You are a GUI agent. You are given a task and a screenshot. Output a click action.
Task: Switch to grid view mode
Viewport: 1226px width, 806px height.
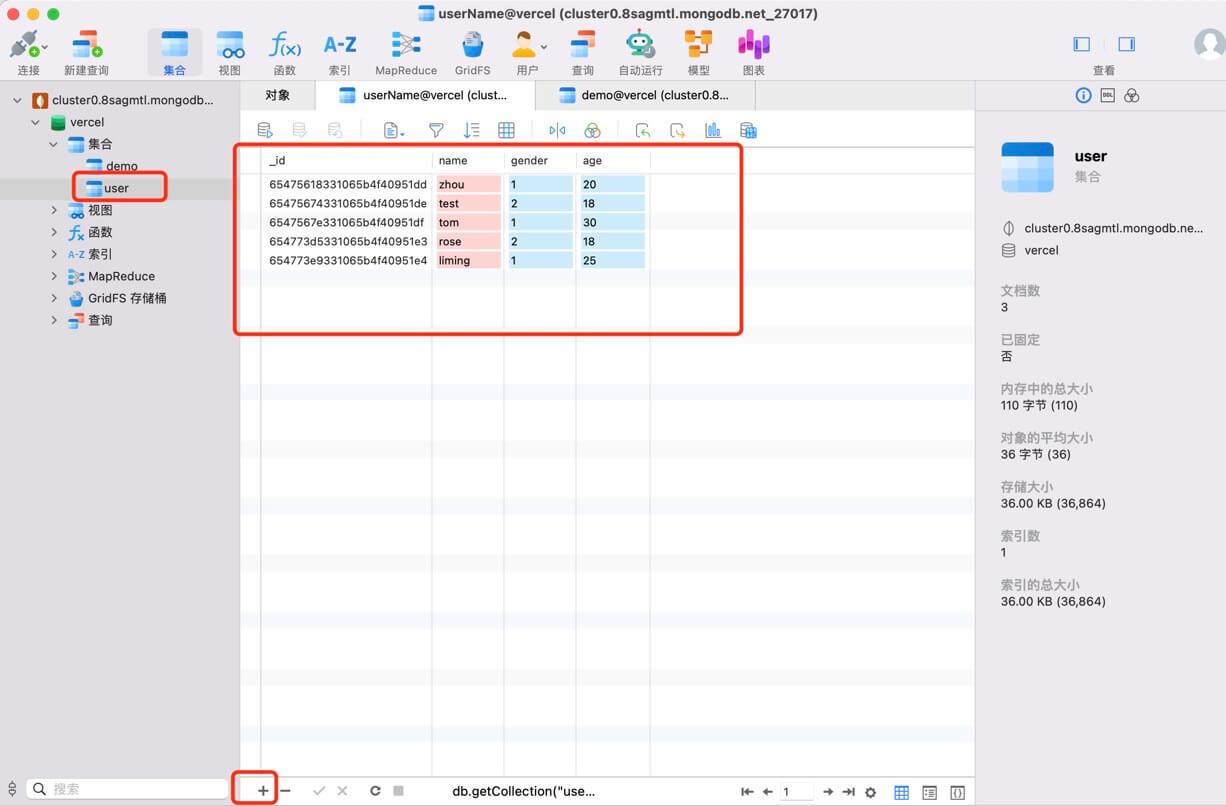(x=901, y=792)
